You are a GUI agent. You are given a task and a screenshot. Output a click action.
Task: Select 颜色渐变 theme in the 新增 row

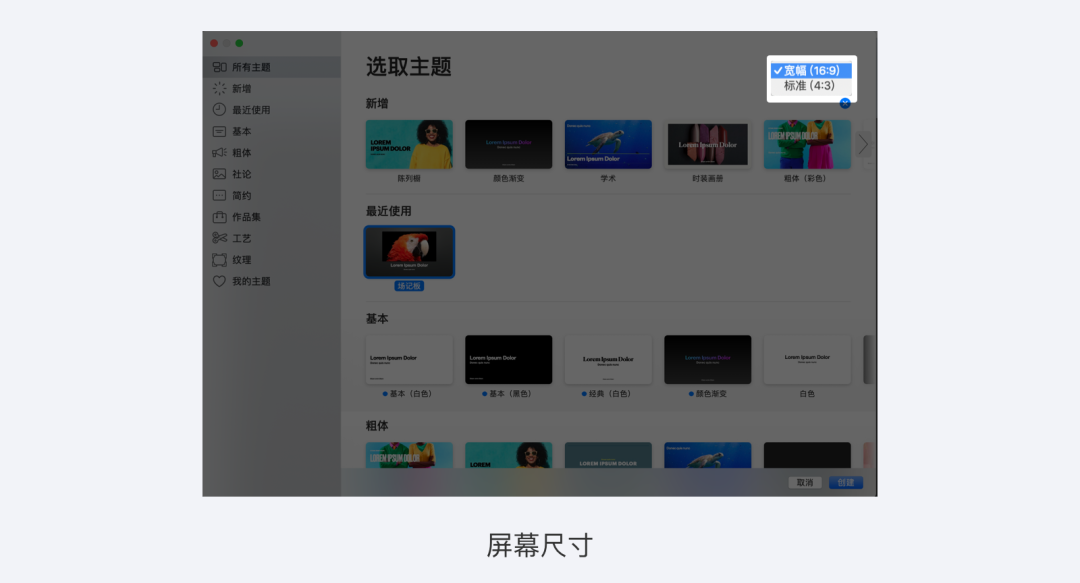(508, 144)
